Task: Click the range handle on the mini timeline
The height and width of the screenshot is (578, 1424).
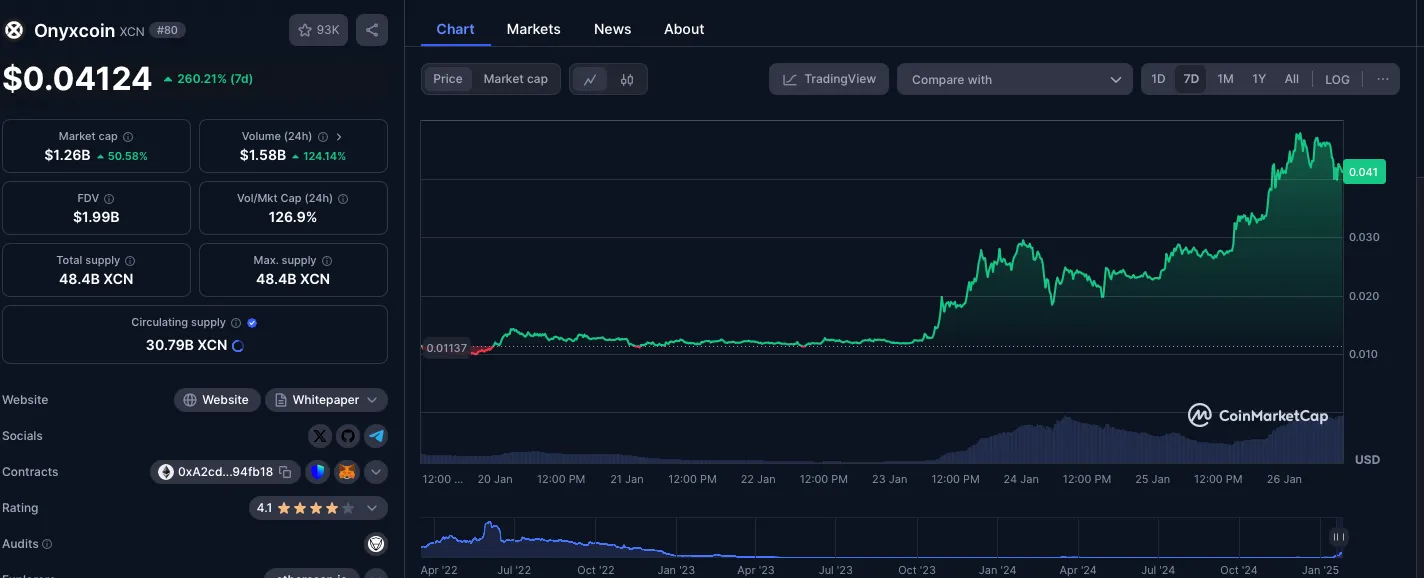Action: click(x=1339, y=537)
